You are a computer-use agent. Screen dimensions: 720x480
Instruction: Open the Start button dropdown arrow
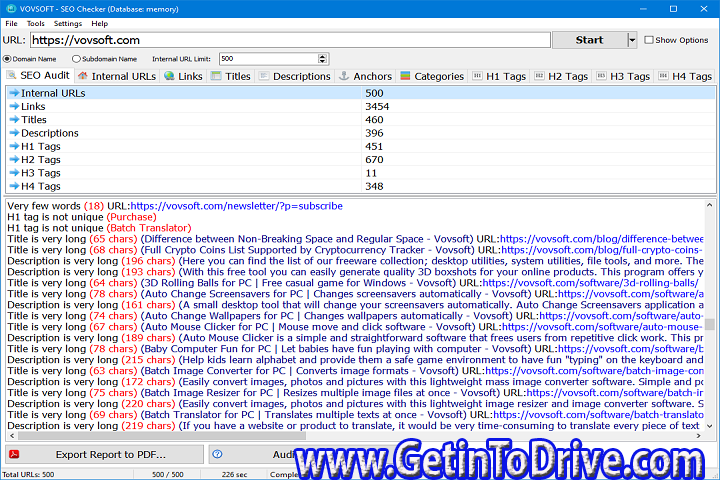632,40
